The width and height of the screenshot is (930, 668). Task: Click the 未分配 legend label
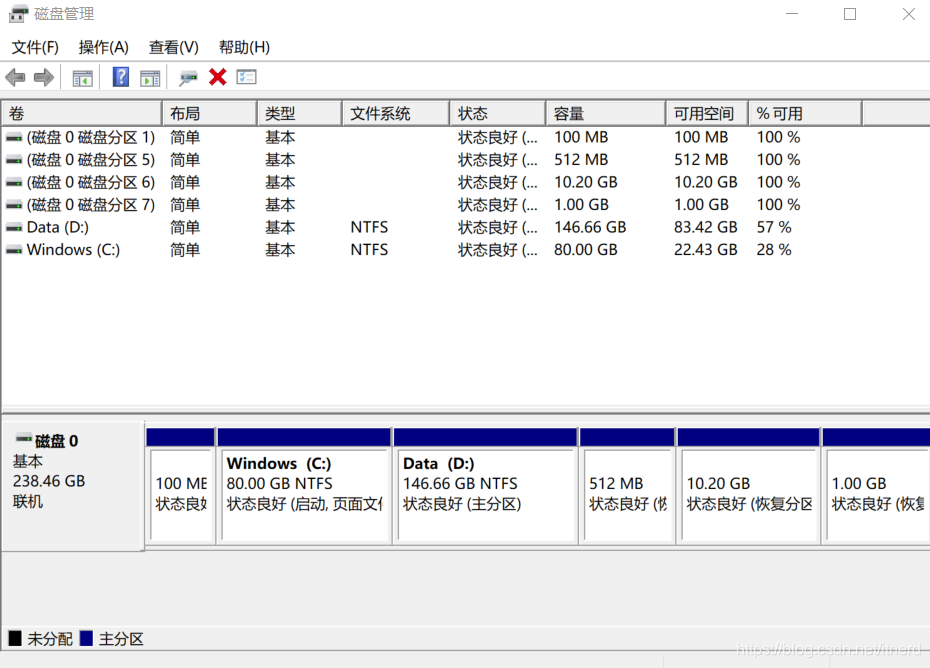pyautogui.click(x=50, y=639)
